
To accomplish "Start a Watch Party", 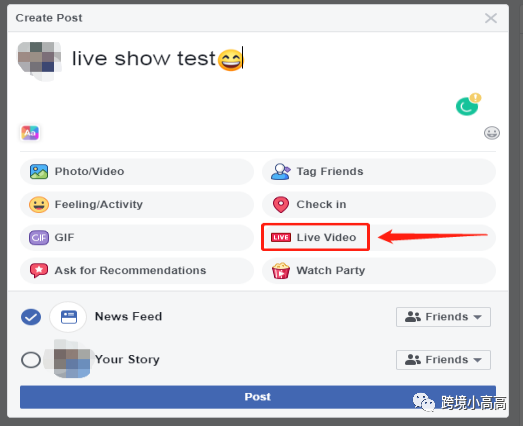I will (x=379, y=271).
